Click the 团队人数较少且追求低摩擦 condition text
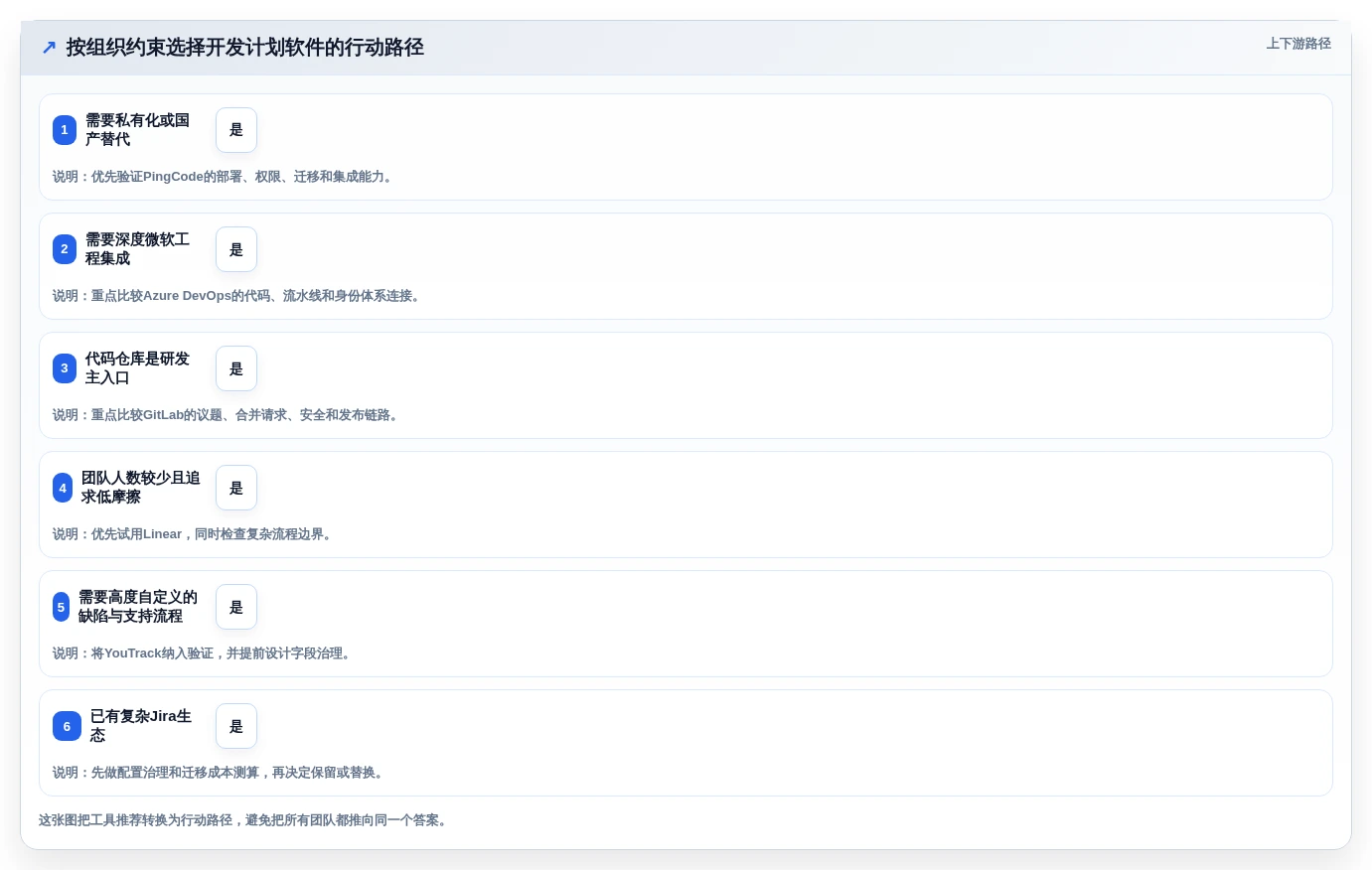 (140, 488)
